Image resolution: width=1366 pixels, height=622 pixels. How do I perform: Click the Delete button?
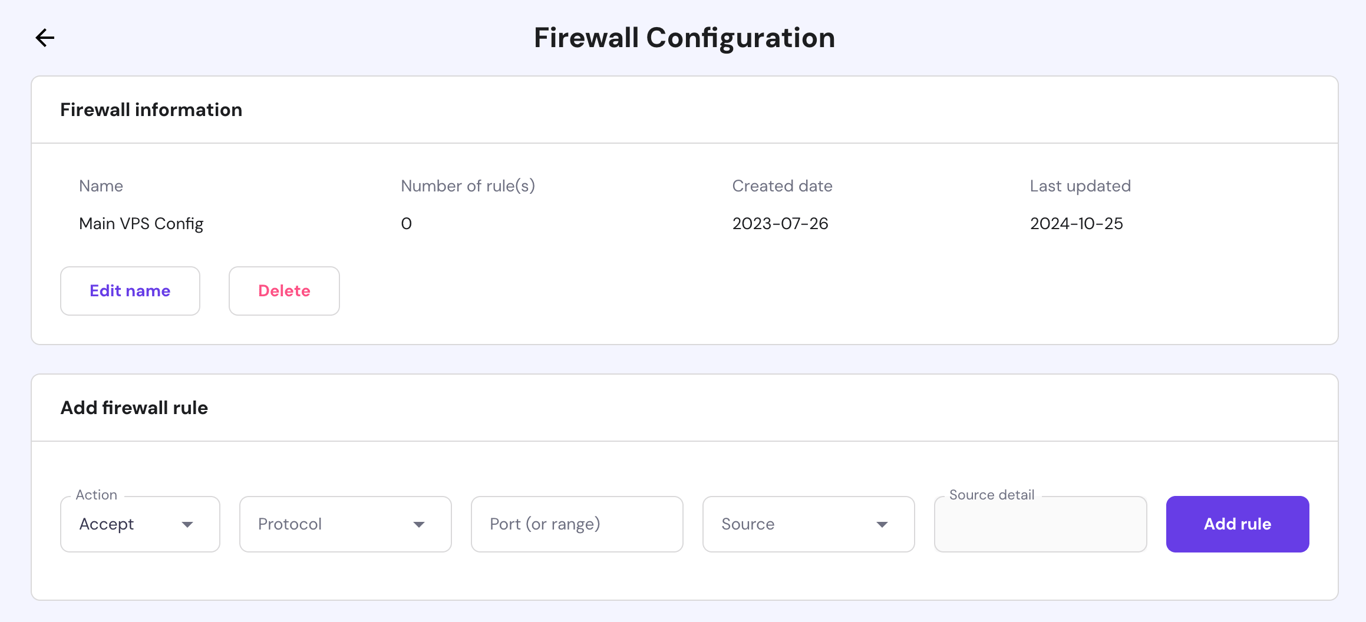point(284,290)
